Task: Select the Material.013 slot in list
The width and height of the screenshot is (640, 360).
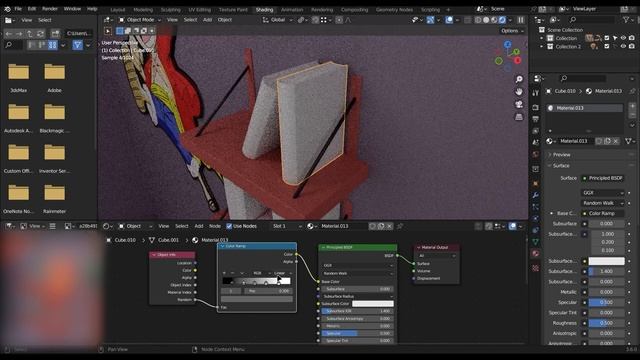Action: click(584, 108)
